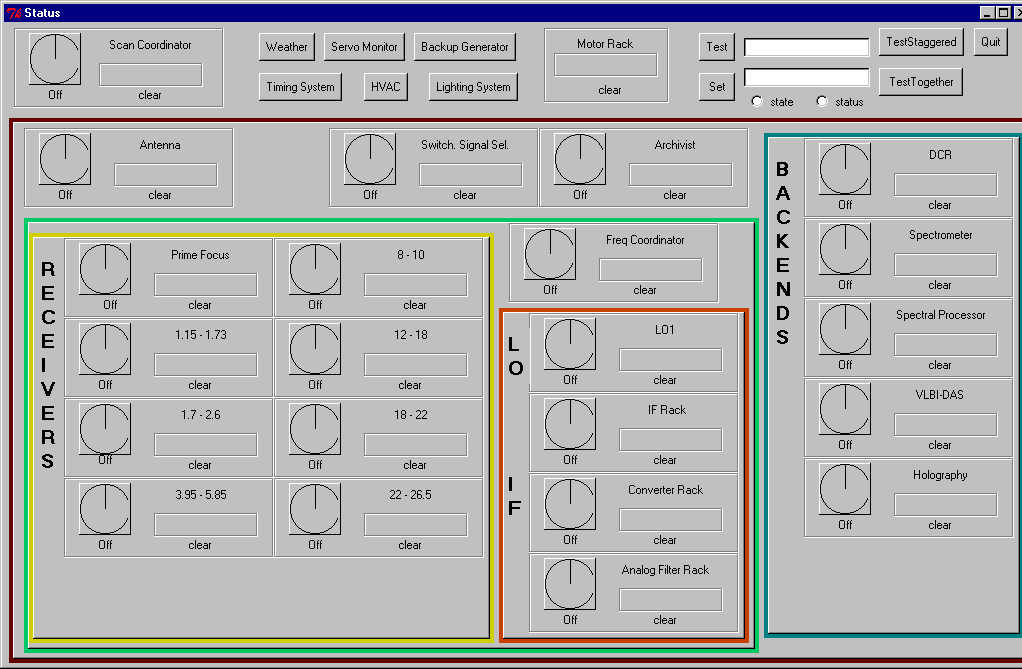Select the DCR knob in Backends
Image resolution: width=1022 pixels, height=669 pixels.
844,168
